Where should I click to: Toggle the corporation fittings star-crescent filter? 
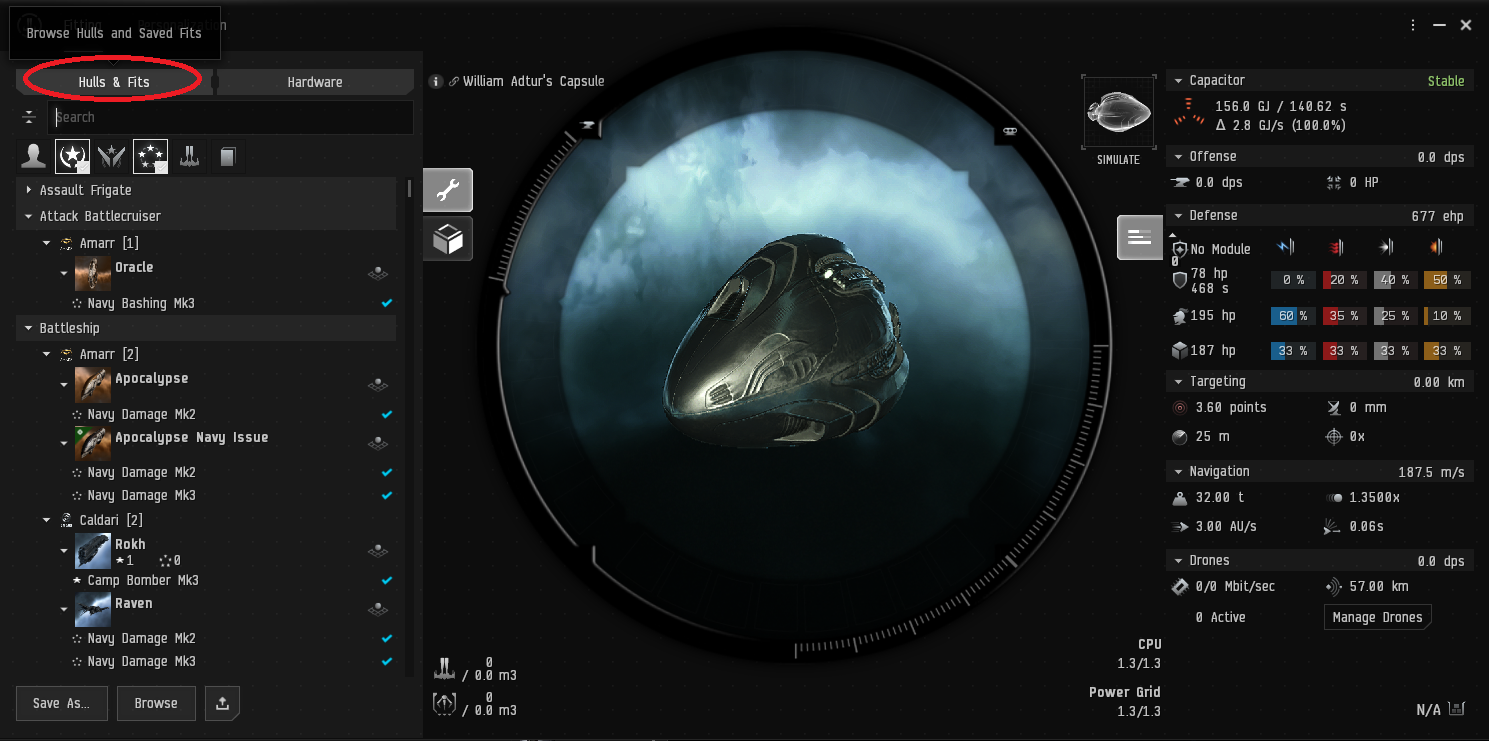pos(73,155)
